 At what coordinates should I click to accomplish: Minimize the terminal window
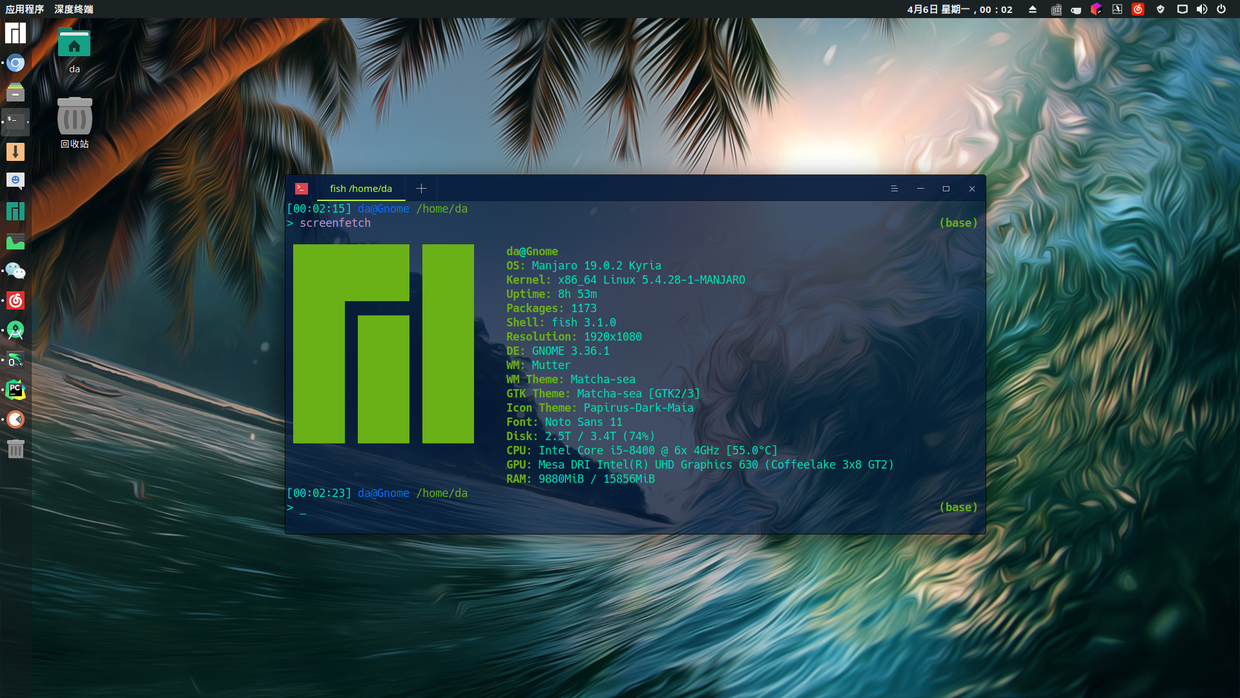click(x=920, y=188)
